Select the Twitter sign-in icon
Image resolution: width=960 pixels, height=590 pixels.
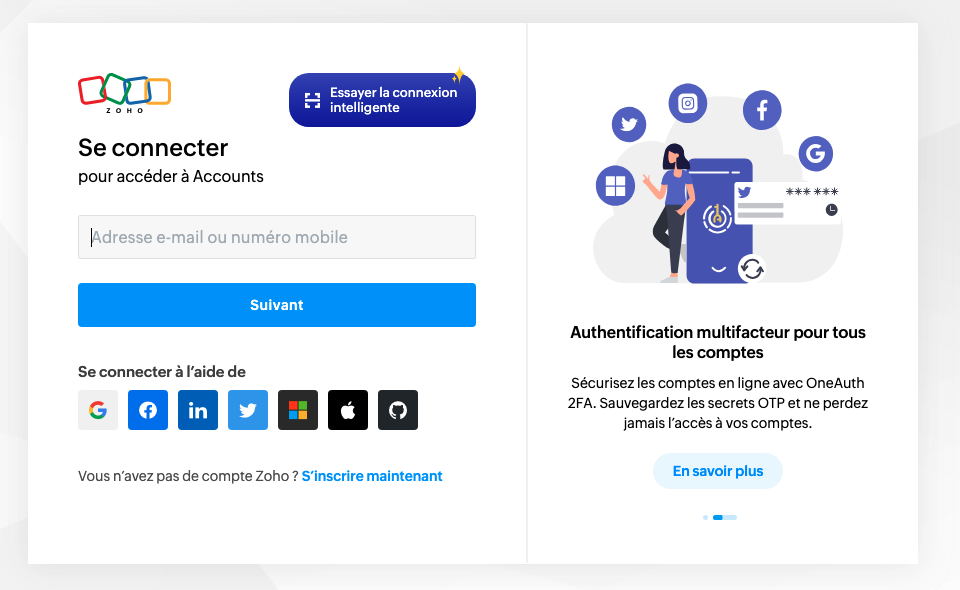pos(248,410)
